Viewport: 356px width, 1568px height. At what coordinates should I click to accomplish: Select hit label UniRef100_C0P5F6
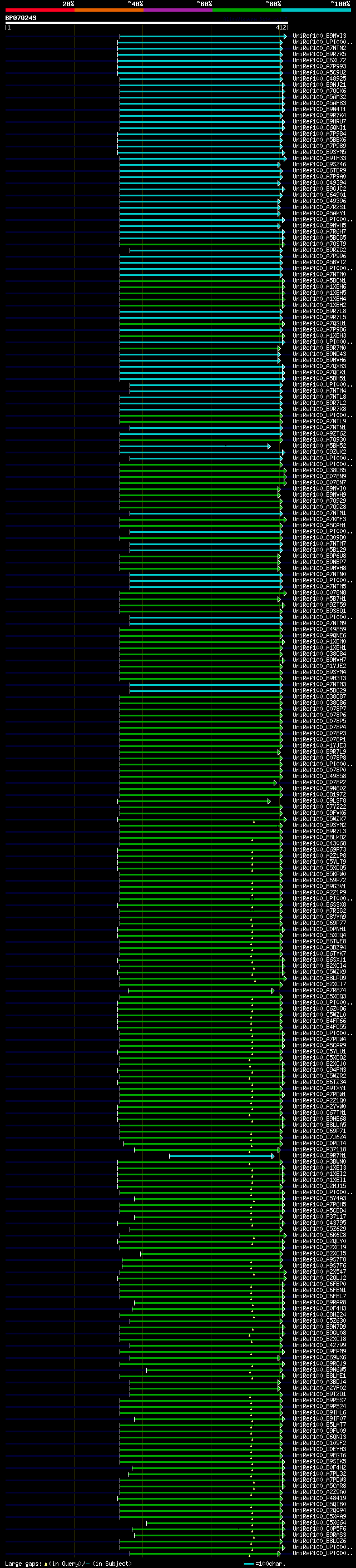coord(319,1529)
